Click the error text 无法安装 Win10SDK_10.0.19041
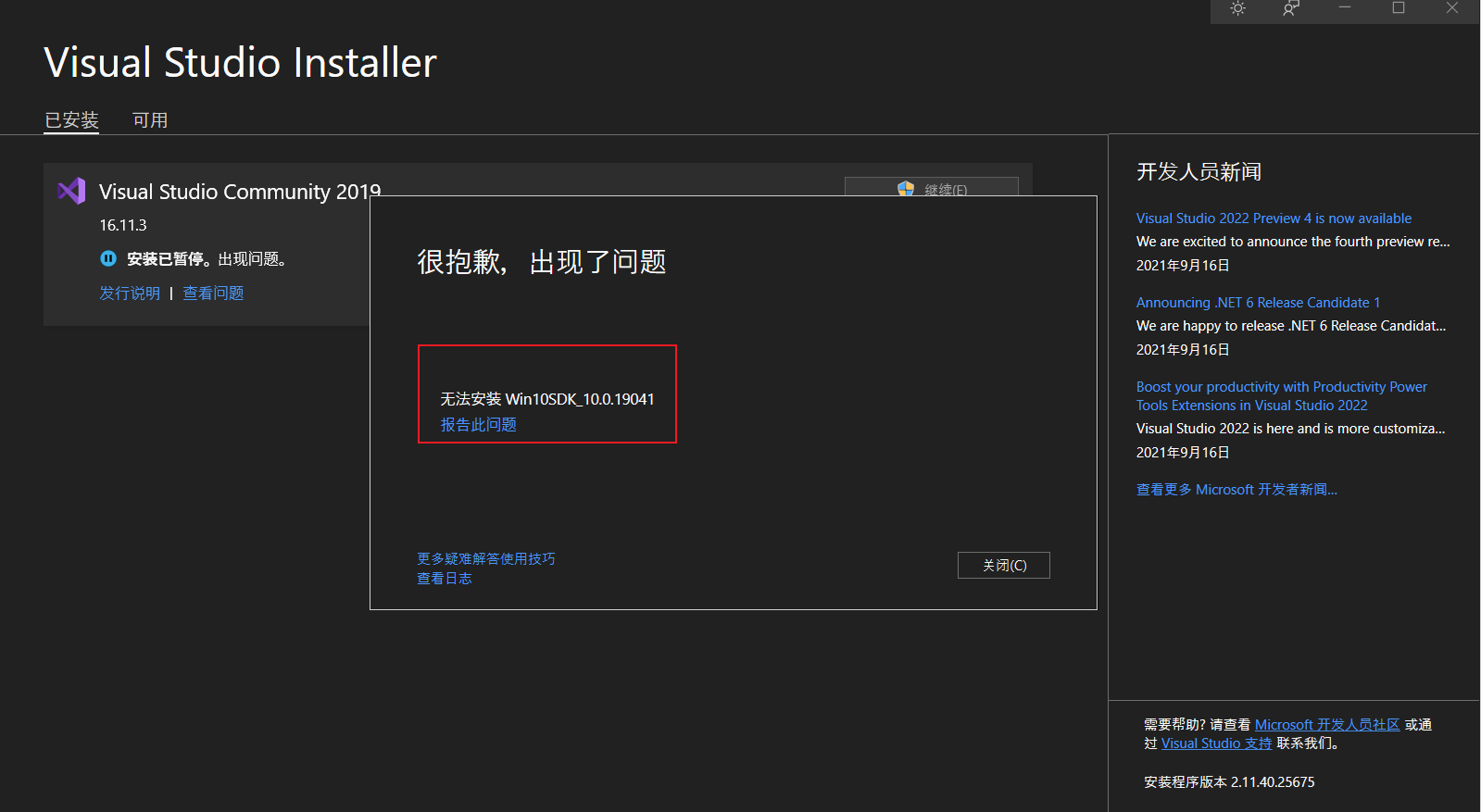Screen dimensions: 1481x812 547,399
